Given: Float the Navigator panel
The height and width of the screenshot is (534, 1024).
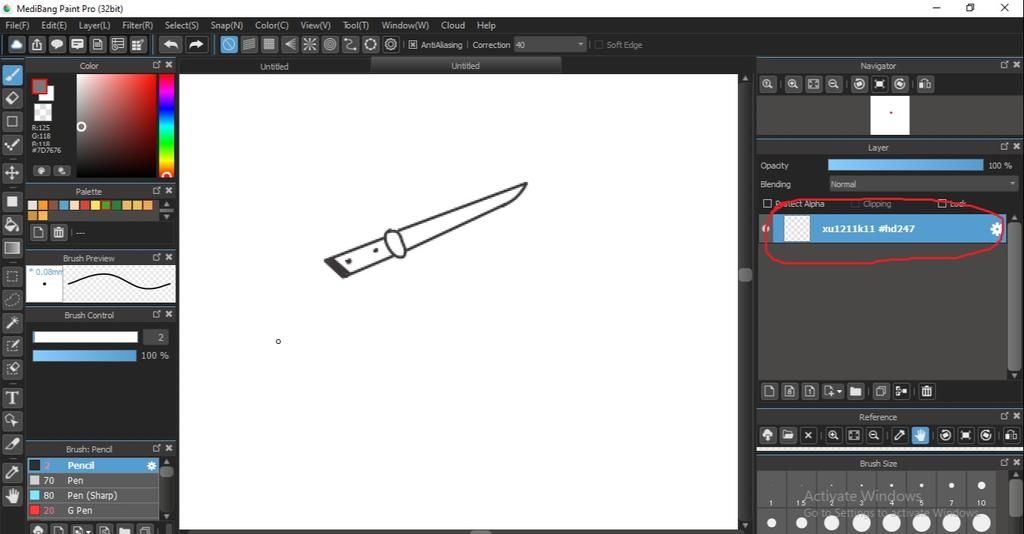Looking at the screenshot, I should [x=1004, y=65].
